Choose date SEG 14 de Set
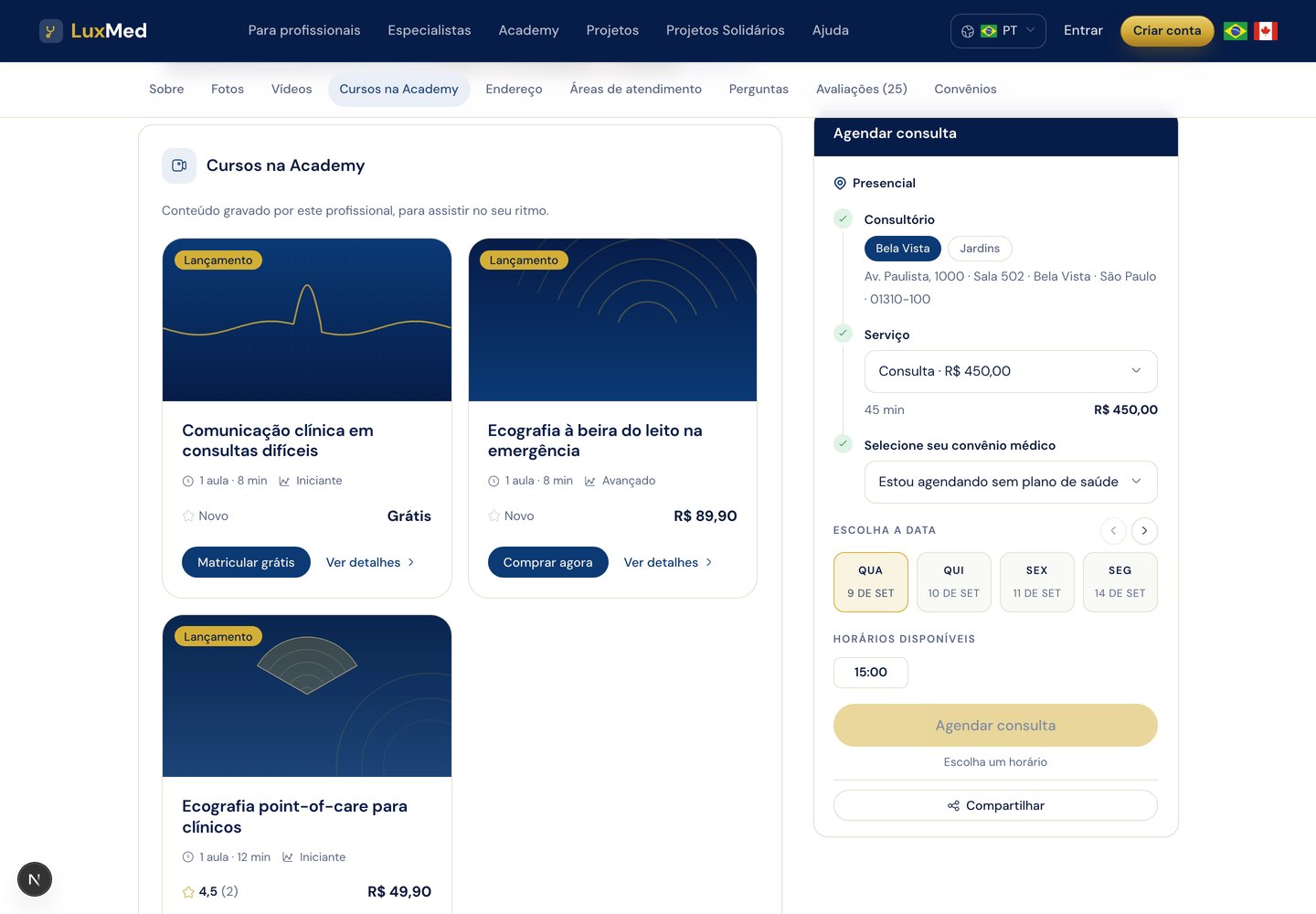Screen dimensions: 1316x914 [x=1120, y=581]
